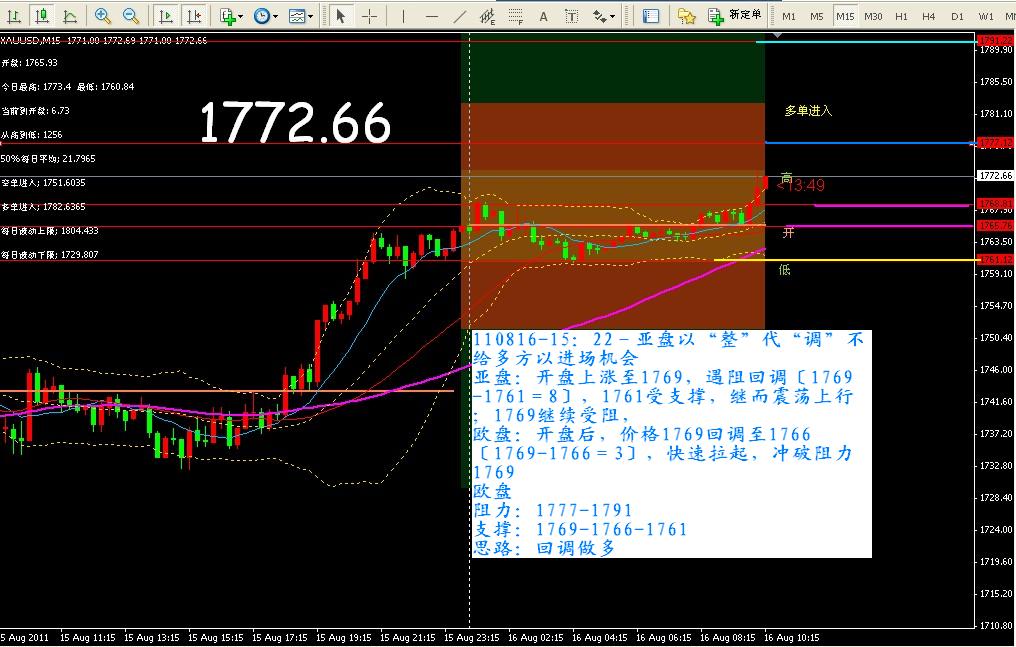Toggle chart shift button
This screenshot has height=647, width=1016.
point(194,16)
